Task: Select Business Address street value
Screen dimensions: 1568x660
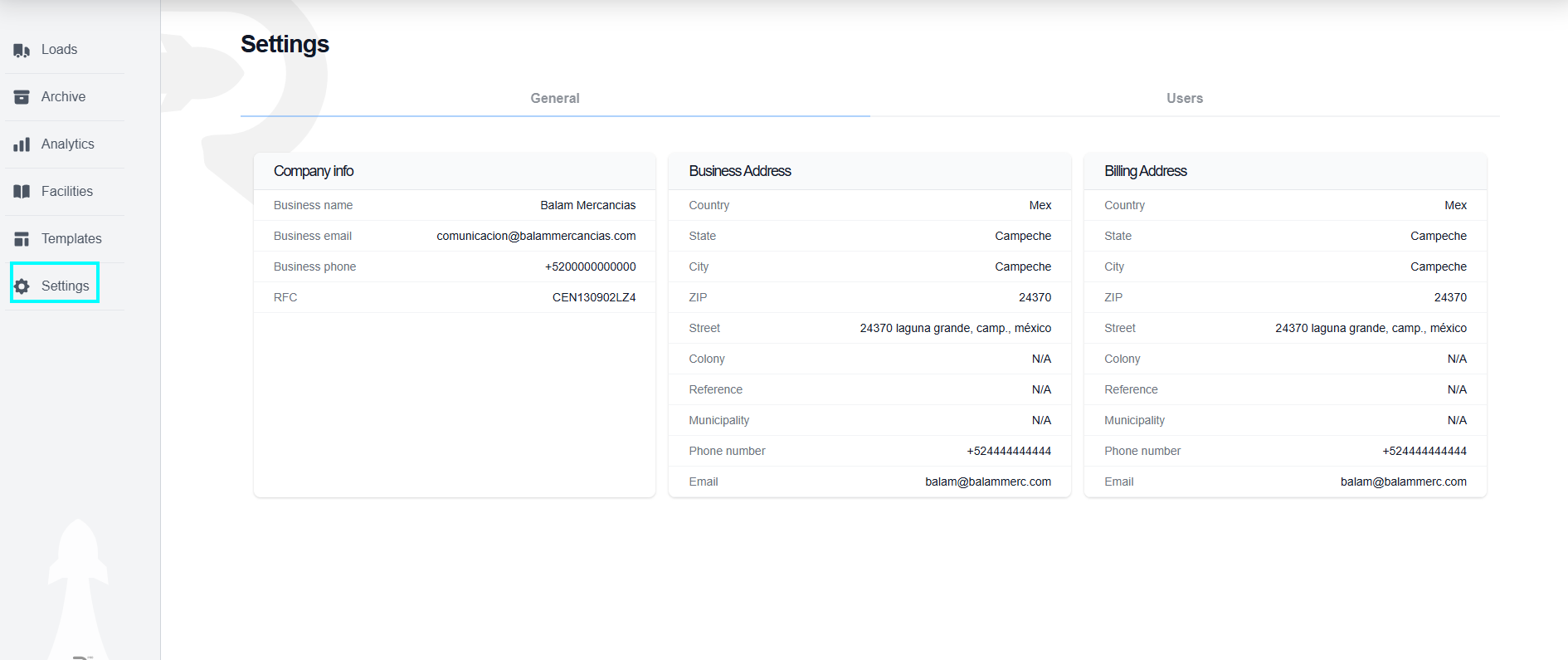Action: (x=956, y=328)
